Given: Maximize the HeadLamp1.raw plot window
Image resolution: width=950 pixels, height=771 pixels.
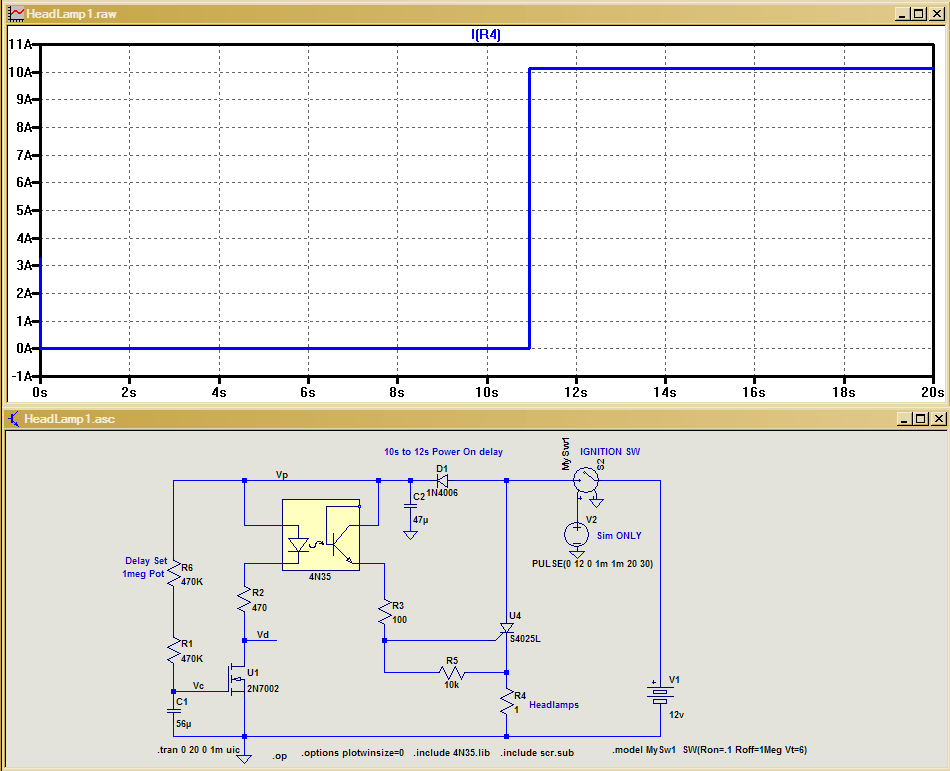Looking at the screenshot, I should (919, 14).
